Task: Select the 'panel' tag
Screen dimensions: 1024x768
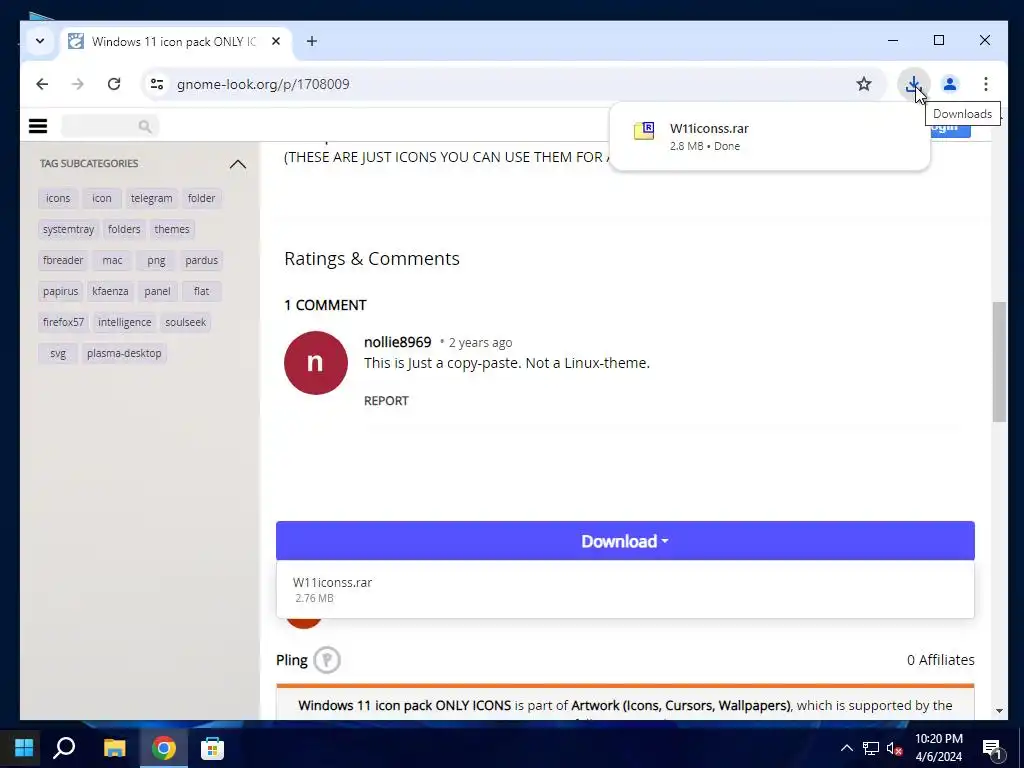Action: (157, 291)
